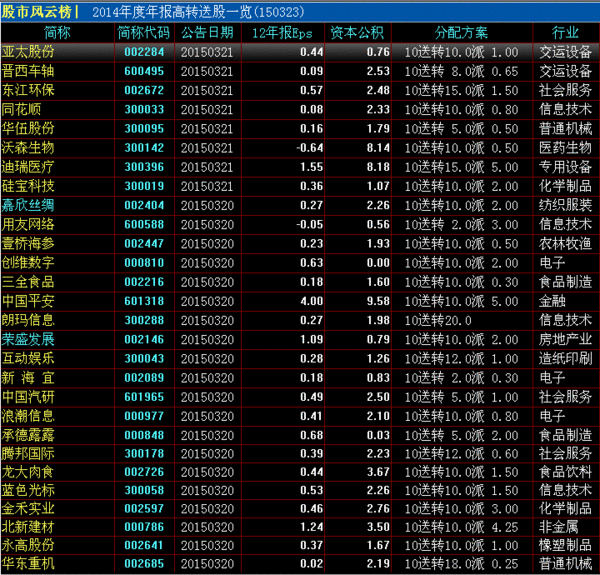The image size is (600, 575).
Task: Select stock name 永高股份
Action: (x=28, y=545)
